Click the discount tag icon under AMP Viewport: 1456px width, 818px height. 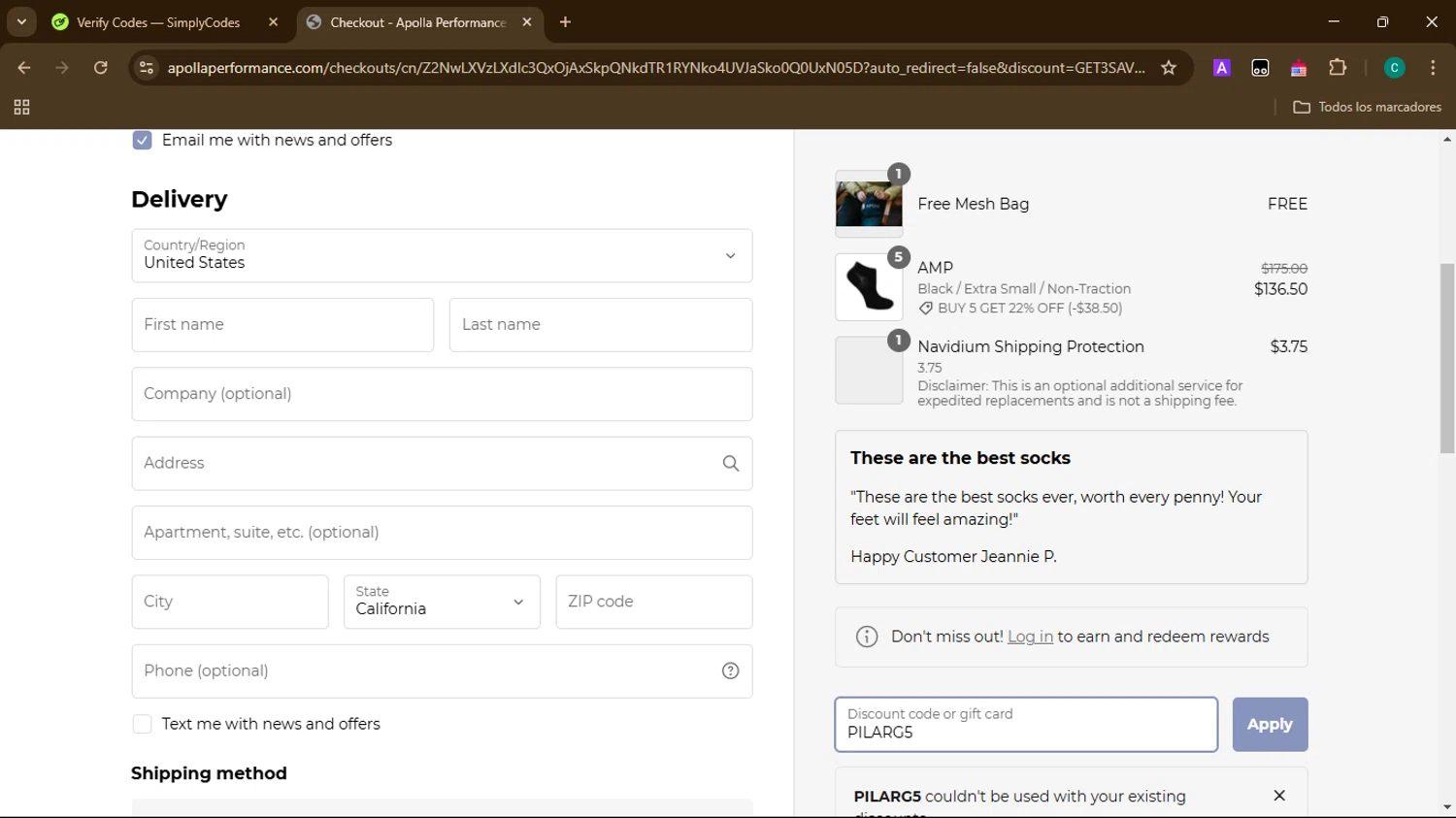coord(926,309)
